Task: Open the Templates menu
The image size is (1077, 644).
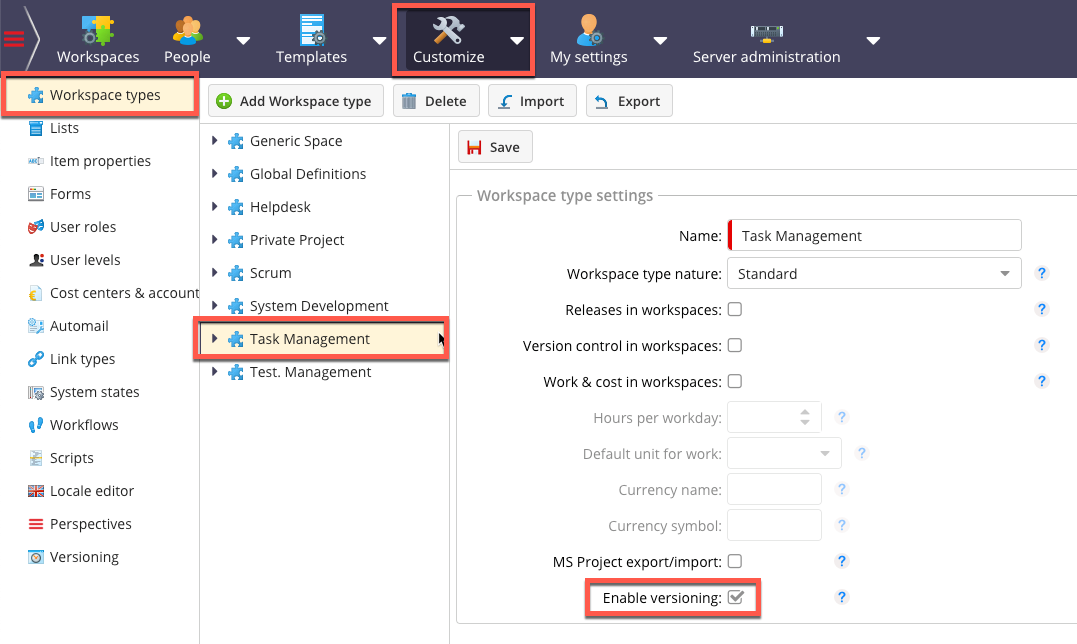Action: pyautogui.click(x=312, y=40)
